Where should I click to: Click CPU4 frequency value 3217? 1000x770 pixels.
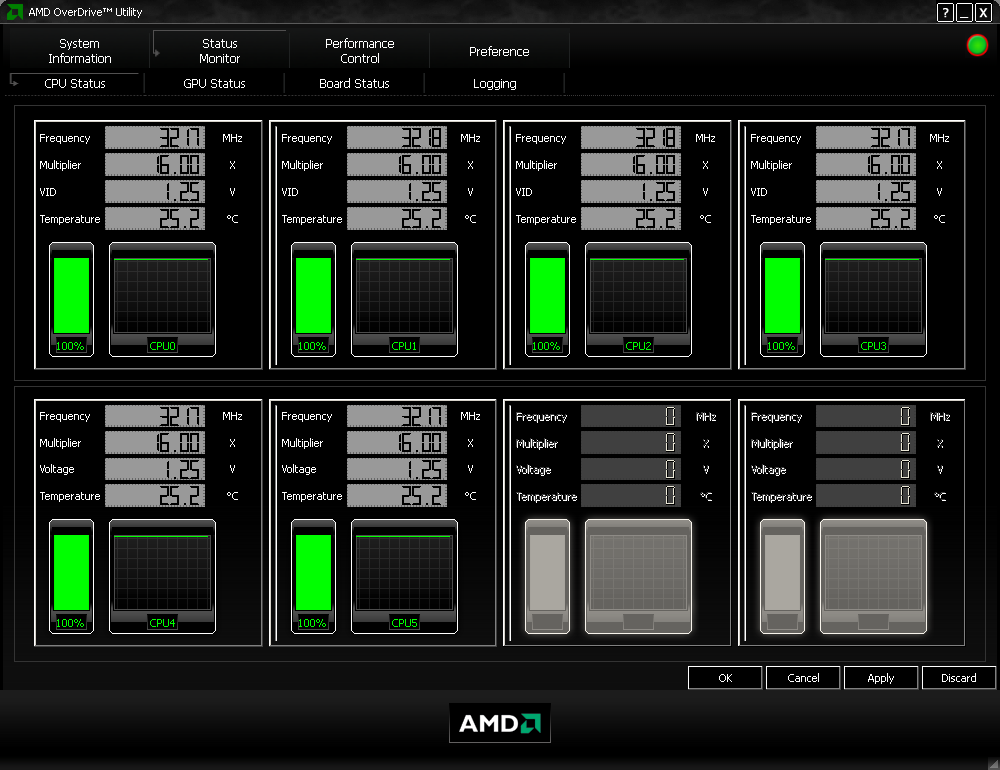coord(155,416)
